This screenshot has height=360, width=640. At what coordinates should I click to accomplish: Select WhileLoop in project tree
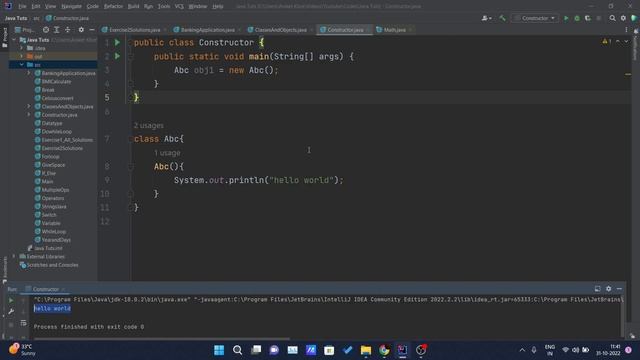(53, 231)
